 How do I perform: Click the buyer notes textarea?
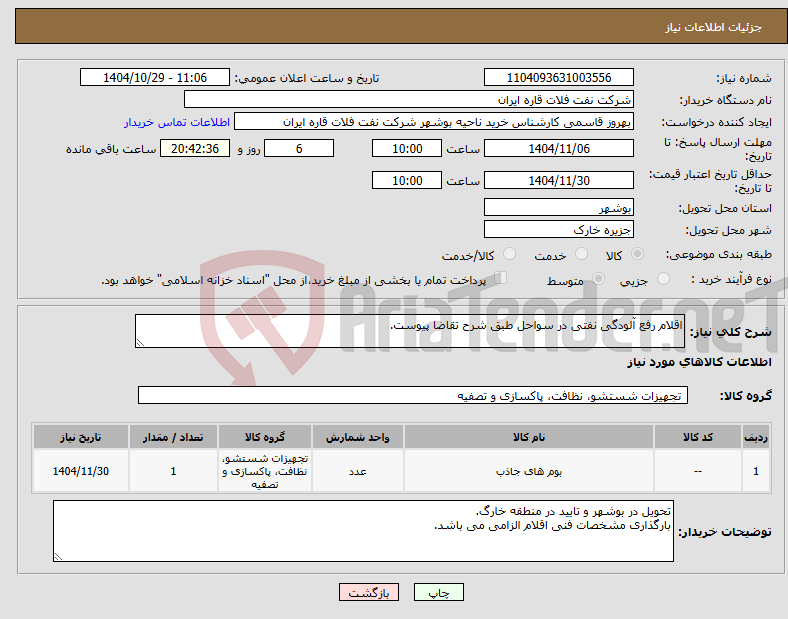(x=363, y=531)
